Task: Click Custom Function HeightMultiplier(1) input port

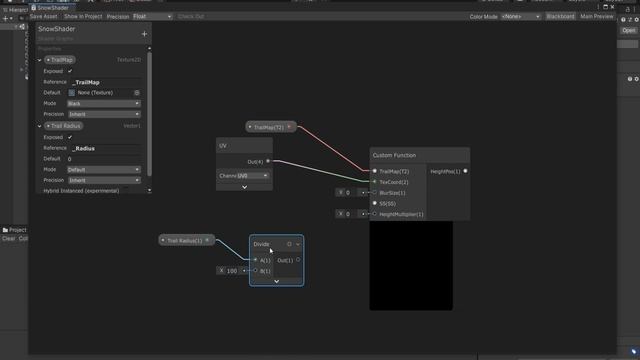Action: click(x=375, y=214)
